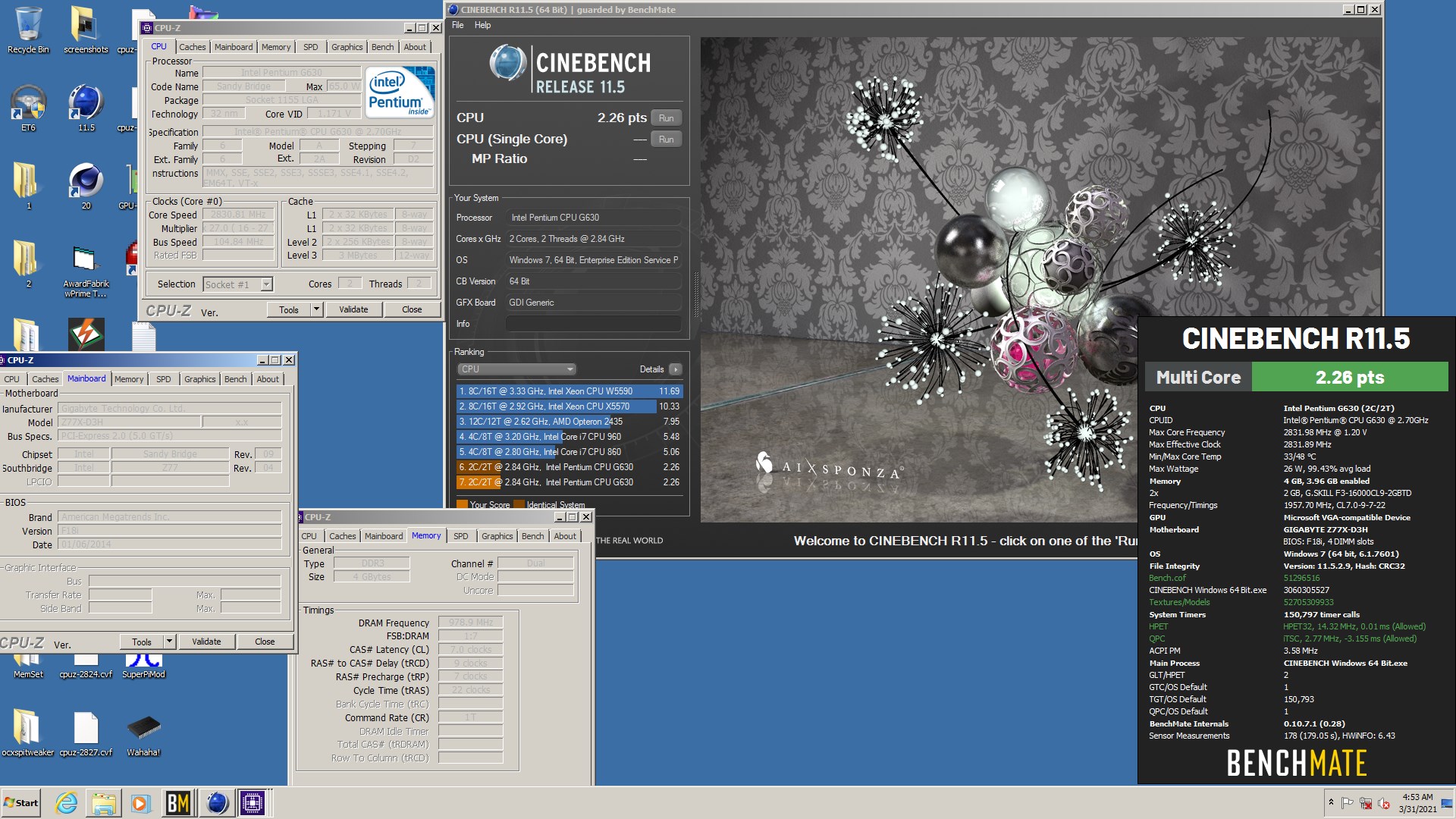
Task: Click the Info field in Your System
Action: pos(593,324)
